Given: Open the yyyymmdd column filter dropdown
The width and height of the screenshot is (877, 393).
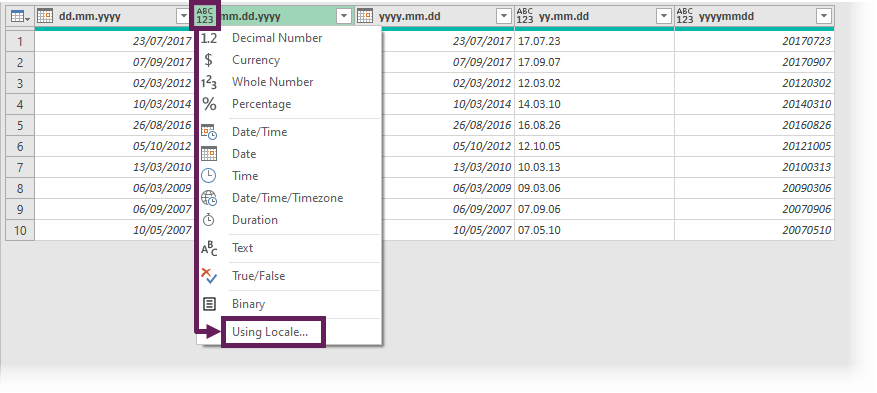Looking at the screenshot, I should tap(824, 17).
